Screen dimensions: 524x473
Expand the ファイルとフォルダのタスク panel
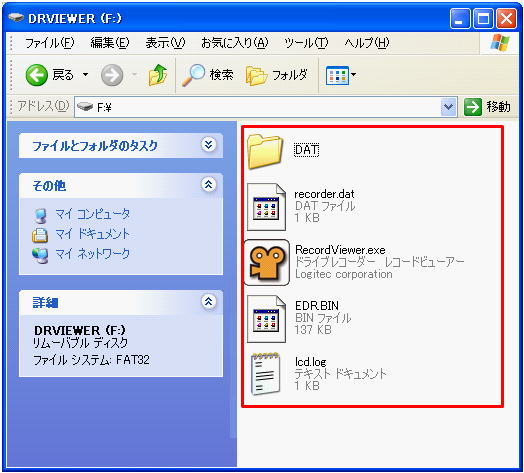pyautogui.click(x=209, y=145)
